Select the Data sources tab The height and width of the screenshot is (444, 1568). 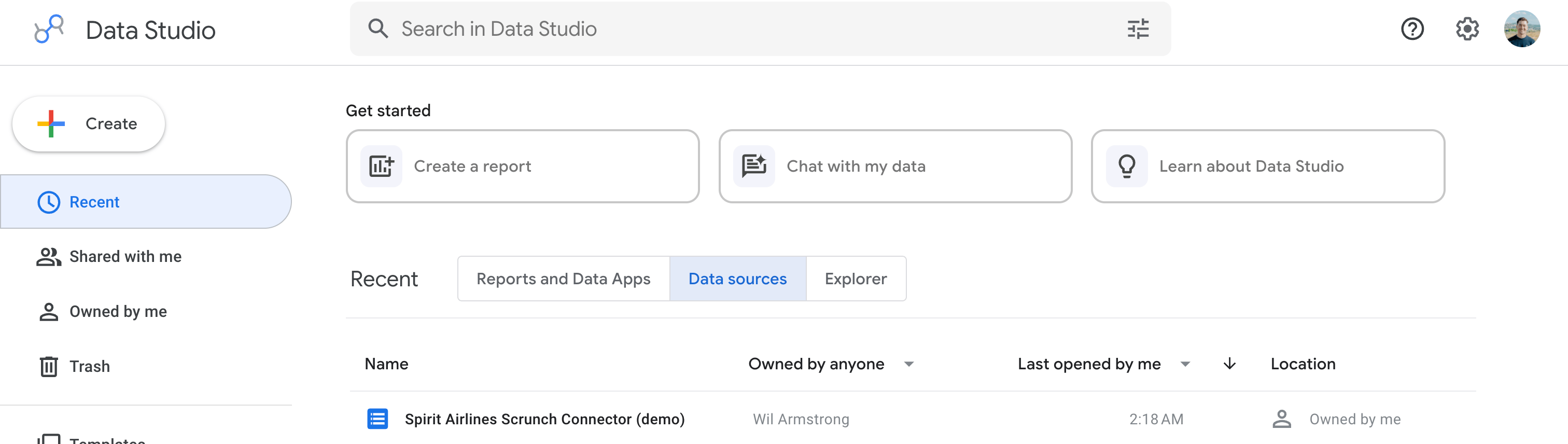coord(738,279)
